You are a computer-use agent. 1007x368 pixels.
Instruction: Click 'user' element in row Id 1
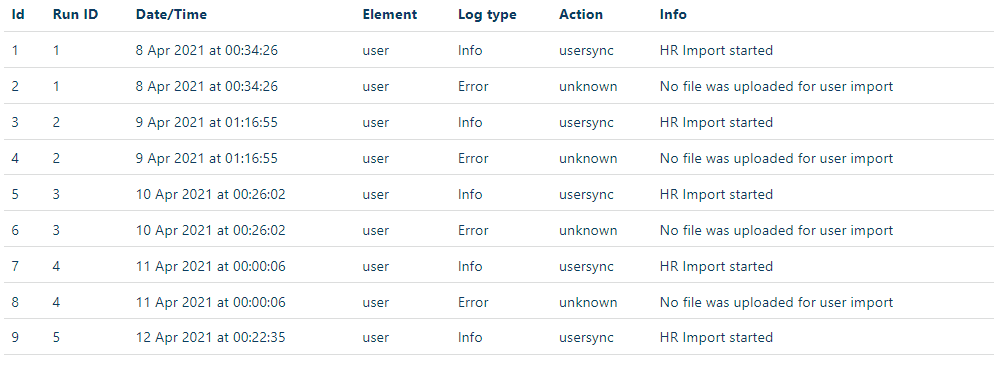[376, 51]
